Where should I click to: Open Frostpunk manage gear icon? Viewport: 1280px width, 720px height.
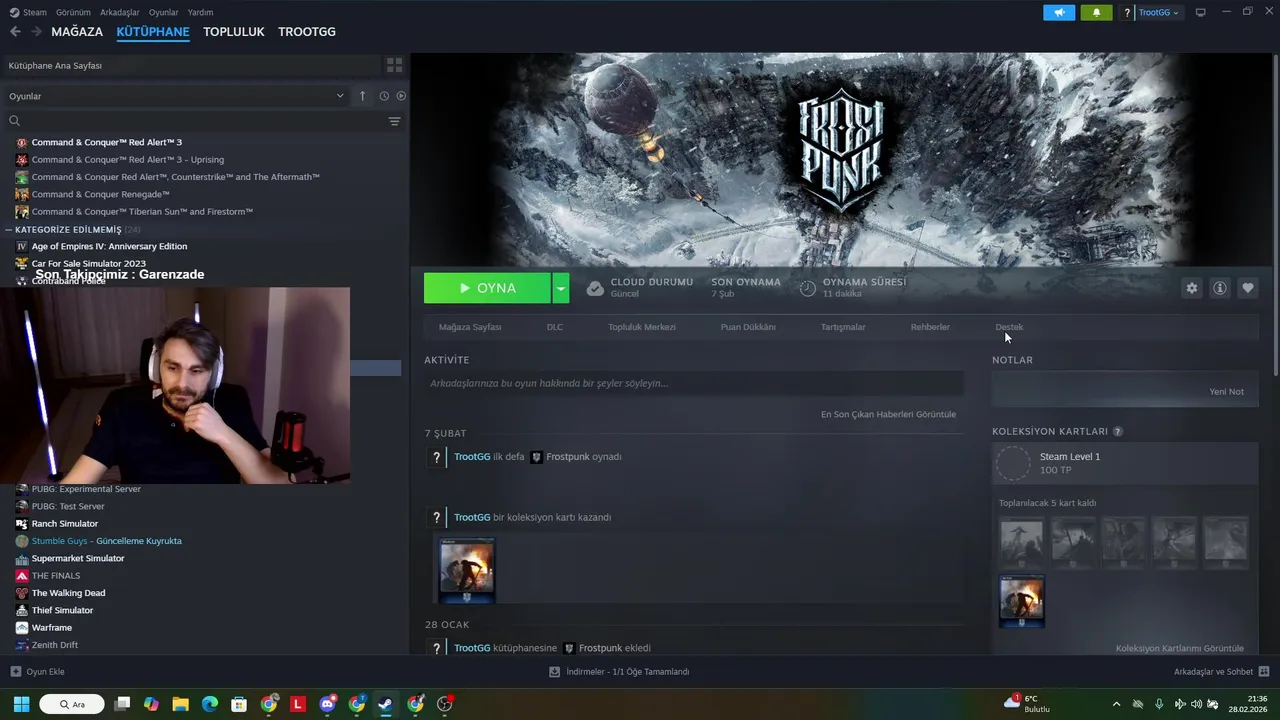(x=1191, y=288)
